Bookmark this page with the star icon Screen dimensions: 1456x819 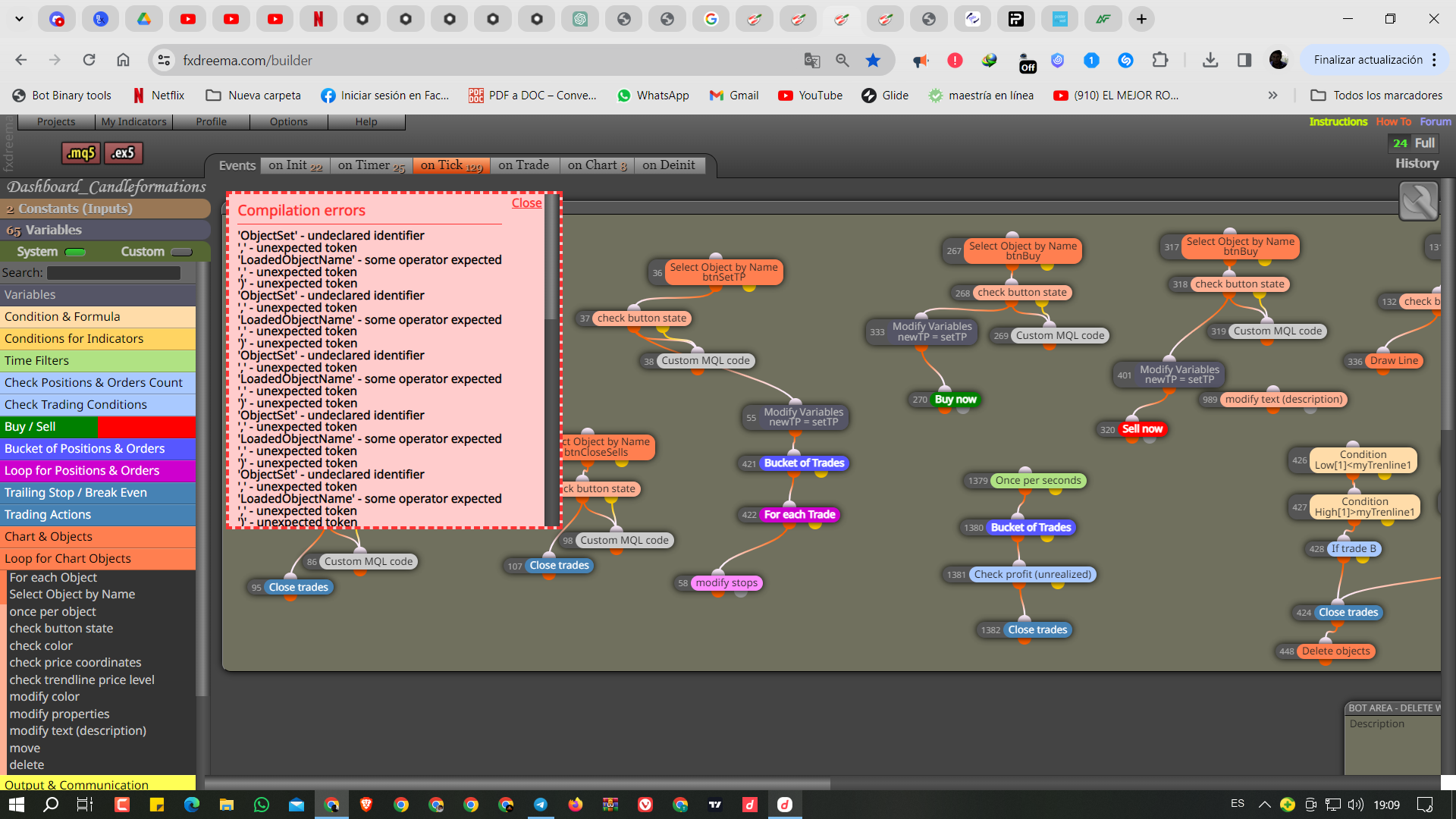[x=874, y=60]
